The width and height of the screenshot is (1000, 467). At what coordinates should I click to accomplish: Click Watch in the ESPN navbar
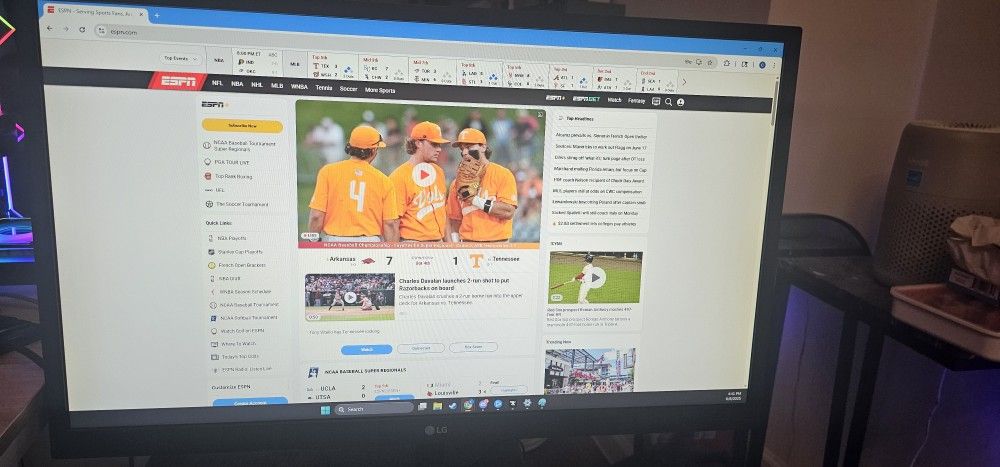point(614,100)
